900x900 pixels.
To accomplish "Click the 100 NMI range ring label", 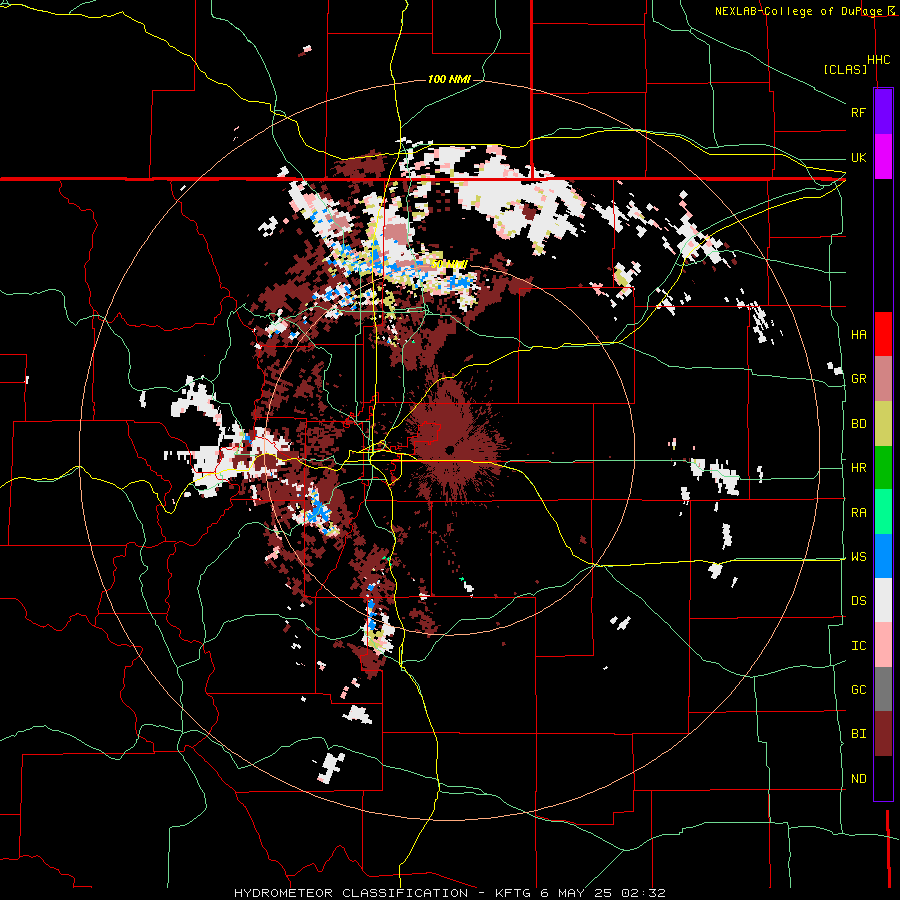I will 449,79.
